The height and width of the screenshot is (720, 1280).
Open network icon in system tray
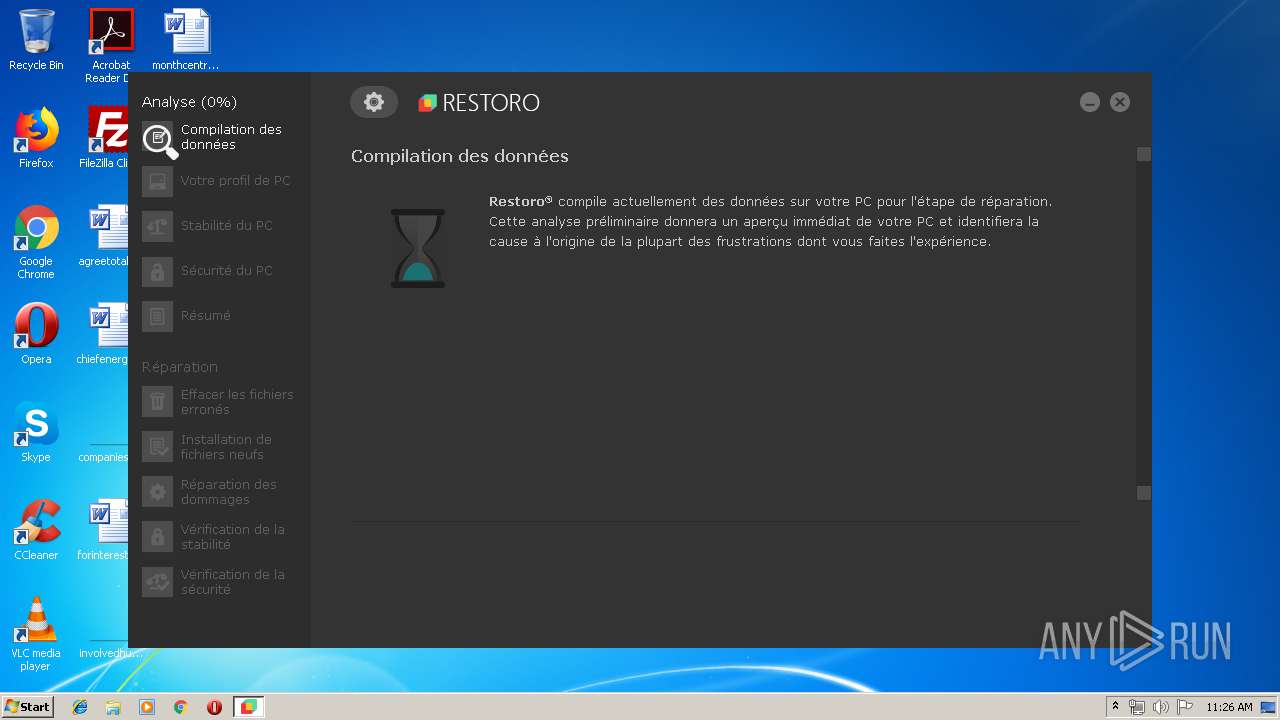click(x=1137, y=707)
